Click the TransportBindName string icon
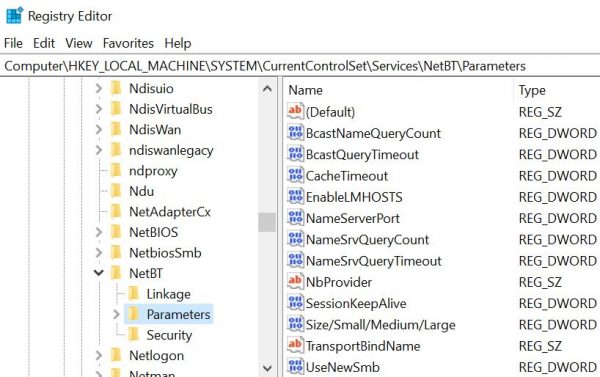This screenshot has height=377, width=600. pos(295,346)
